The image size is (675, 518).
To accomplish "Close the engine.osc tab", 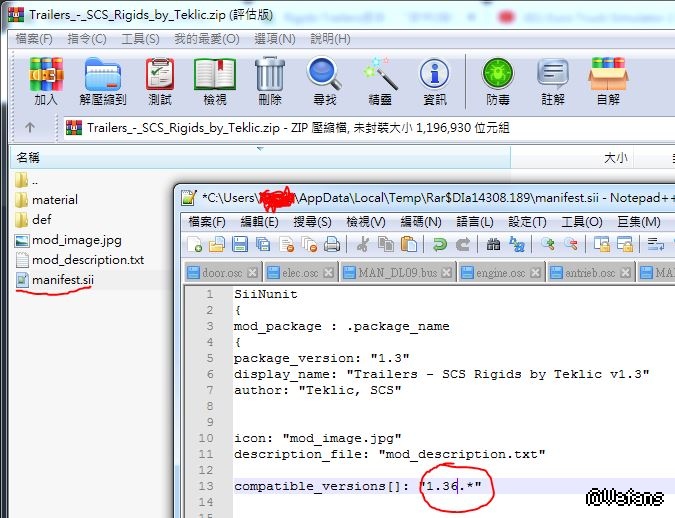I will [x=535, y=273].
